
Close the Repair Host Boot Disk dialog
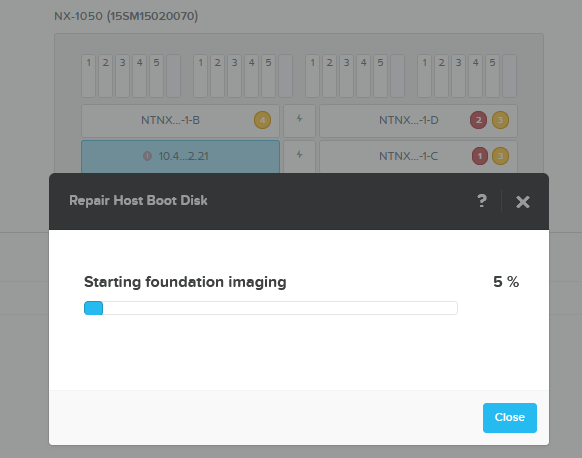(523, 202)
